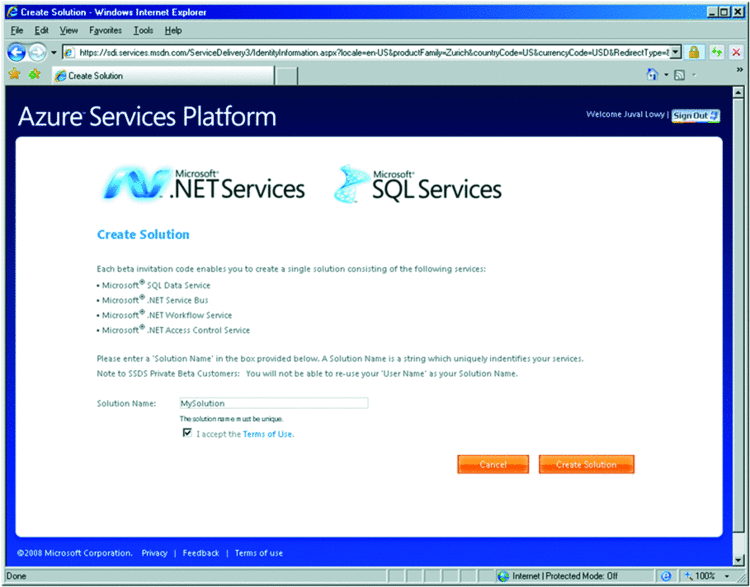Open the Edit menu

coord(41,31)
